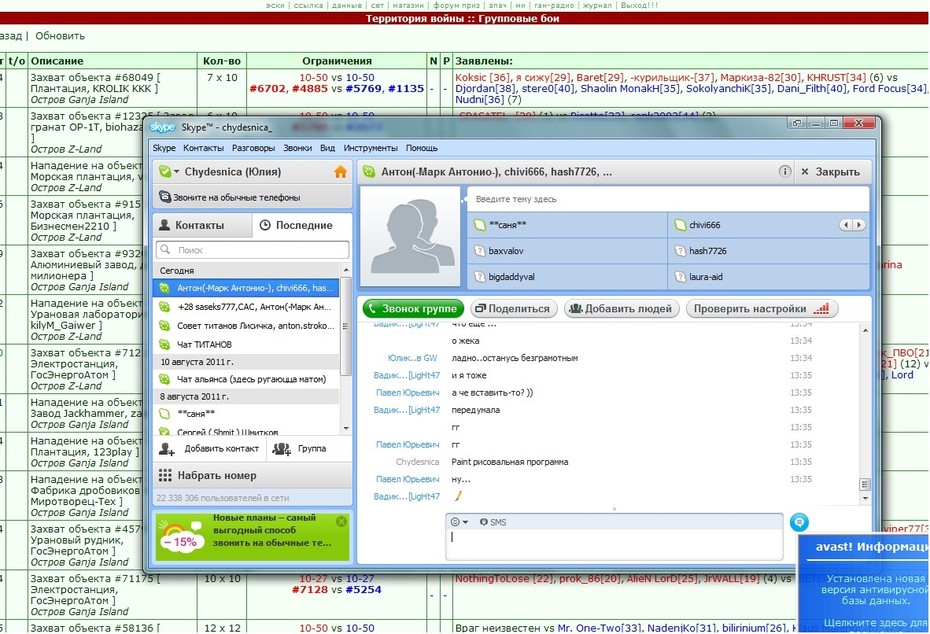Click the recent list scrollbar down arrow
Viewport: 930px width, 634px height.
click(346, 428)
